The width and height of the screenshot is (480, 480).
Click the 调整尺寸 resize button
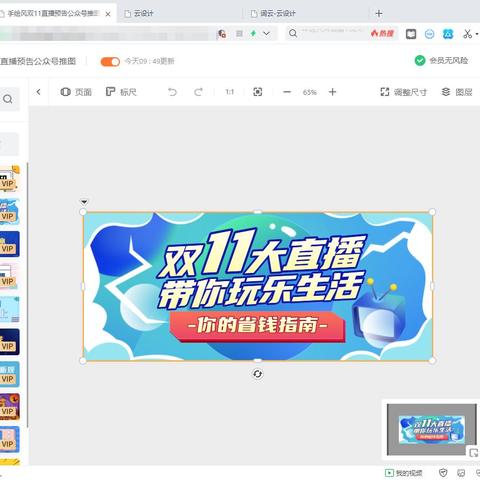click(x=404, y=92)
